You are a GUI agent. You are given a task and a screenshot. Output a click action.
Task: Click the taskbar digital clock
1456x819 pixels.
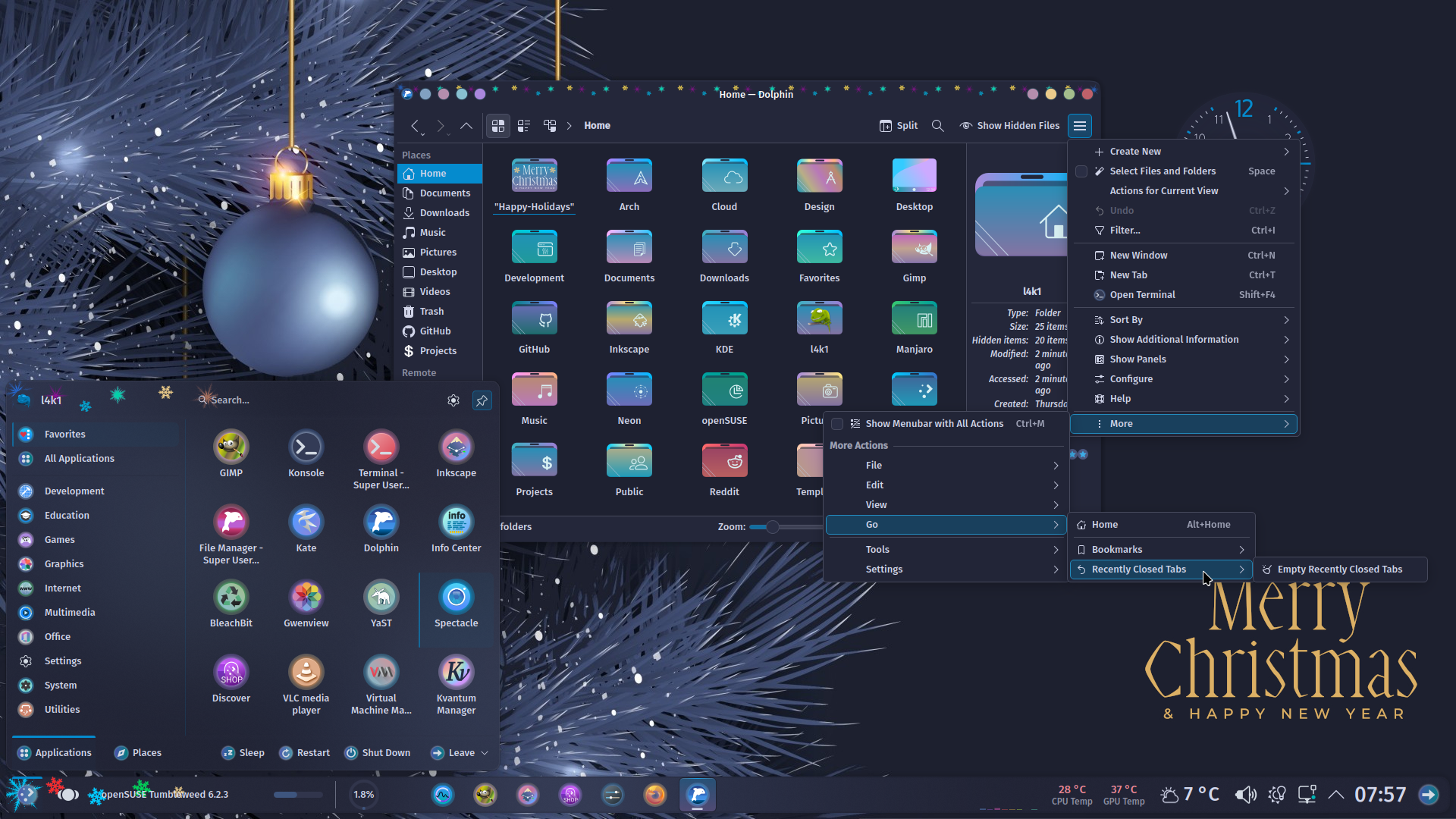coord(1380,795)
